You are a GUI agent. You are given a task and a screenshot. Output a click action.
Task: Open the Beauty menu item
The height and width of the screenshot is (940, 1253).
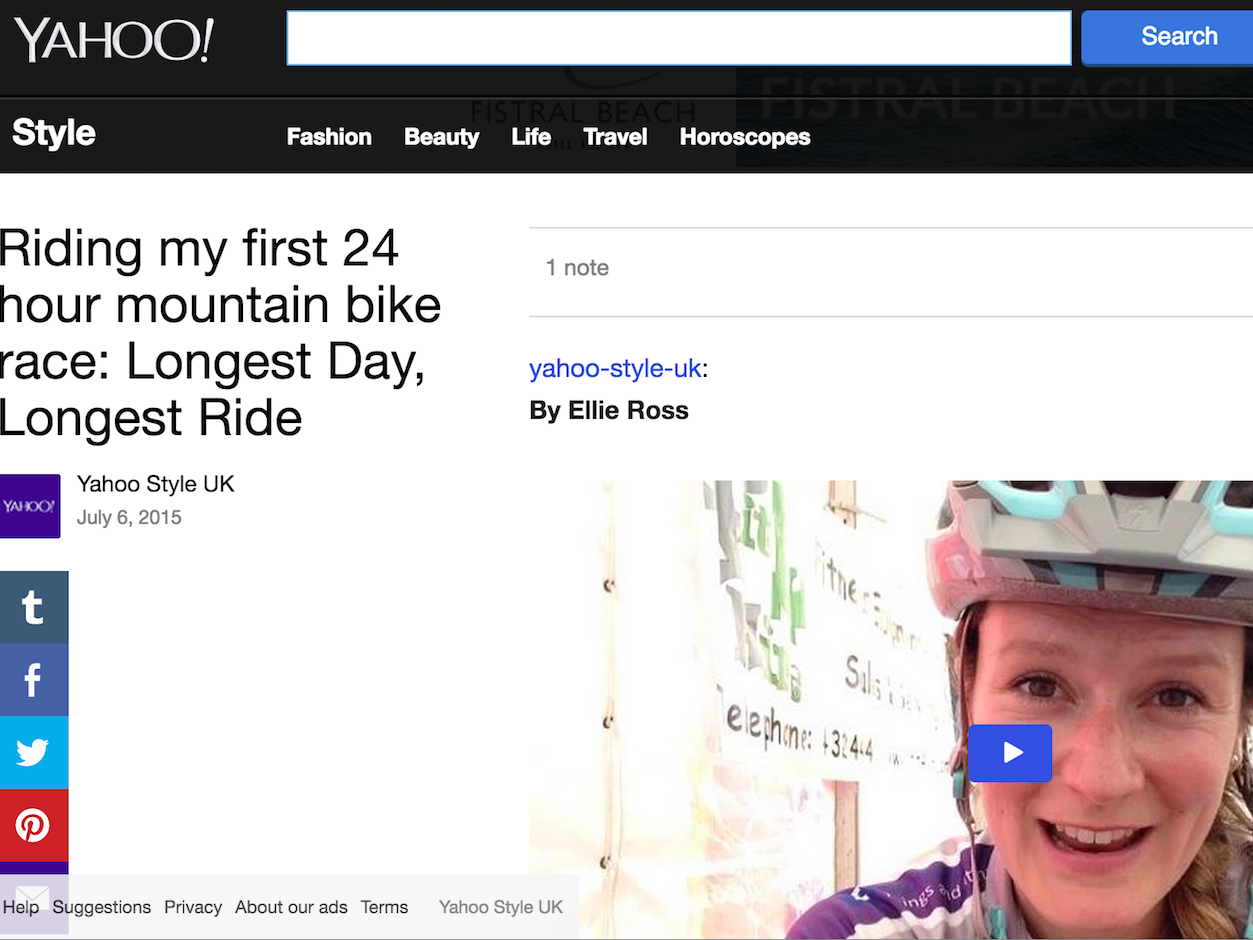[x=441, y=137]
